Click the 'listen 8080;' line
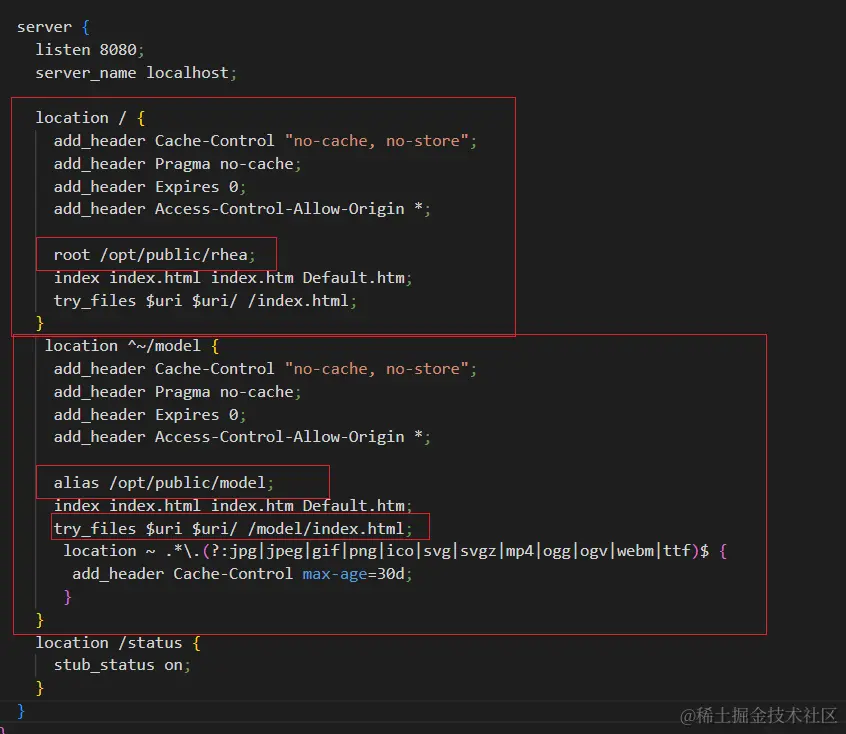 tap(90, 50)
